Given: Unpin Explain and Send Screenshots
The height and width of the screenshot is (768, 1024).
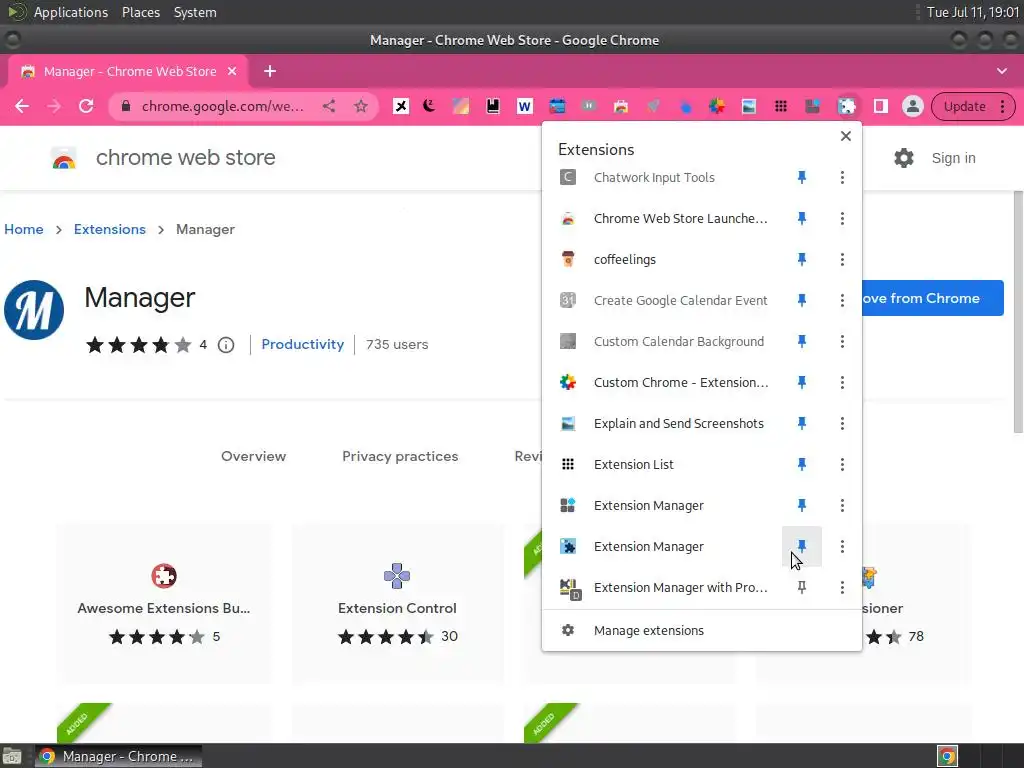Looking at the screenshot, I should (x=801, y=423).
